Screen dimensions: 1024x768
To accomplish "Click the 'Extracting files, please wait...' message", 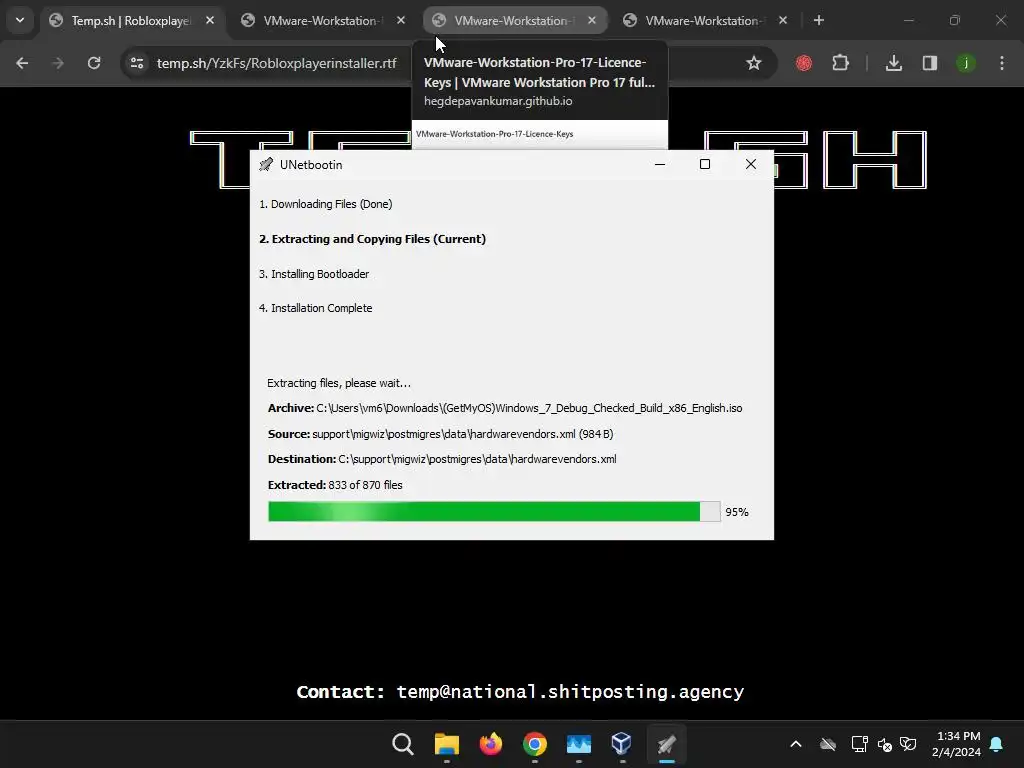I will coord(339,383).
